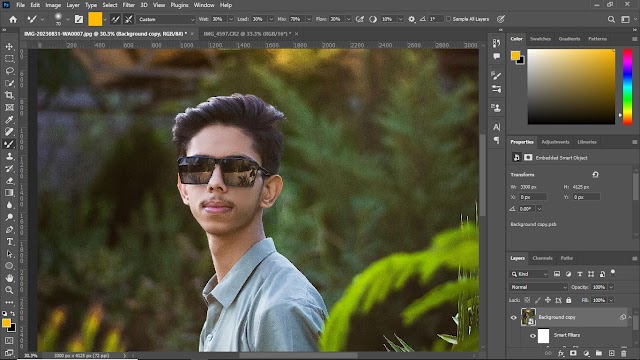Toggle Lock all layer attributes
This screenshot has width=640, height=360.
click(569, 300)
